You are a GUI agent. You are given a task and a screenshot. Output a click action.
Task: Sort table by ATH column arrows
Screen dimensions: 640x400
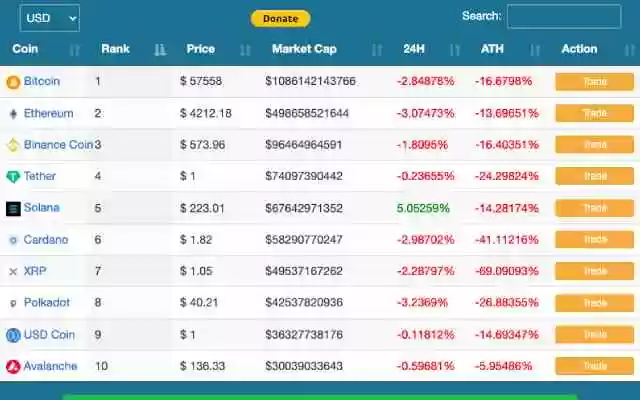tap(535, 50)
